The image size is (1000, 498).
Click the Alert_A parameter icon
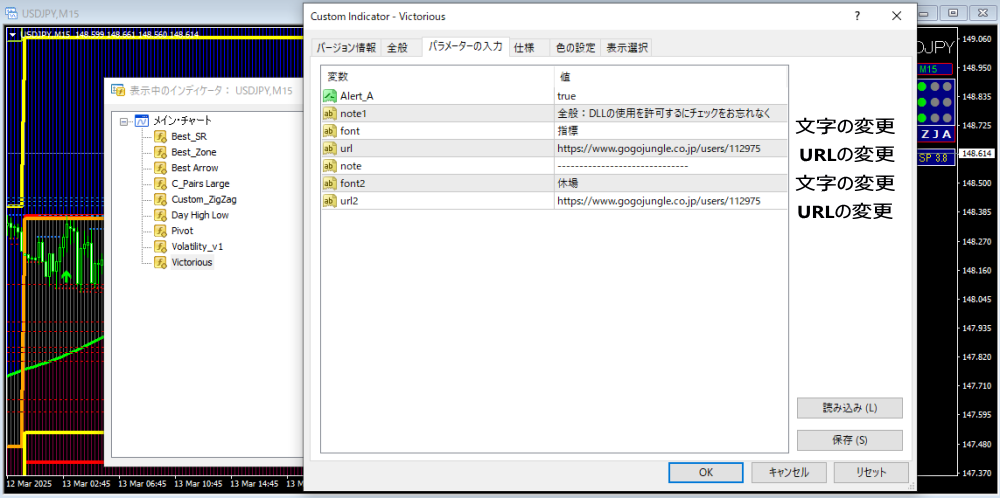330,96
